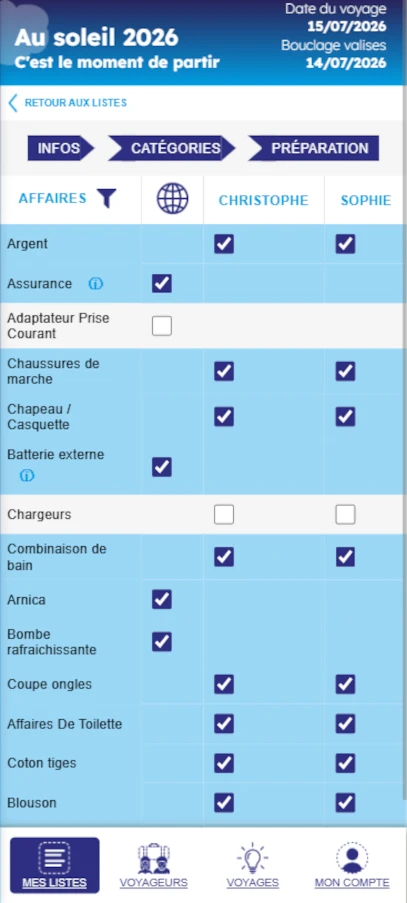Click the filter funnel icon beside Affaires
407x903 pixels.
[106, 199]
